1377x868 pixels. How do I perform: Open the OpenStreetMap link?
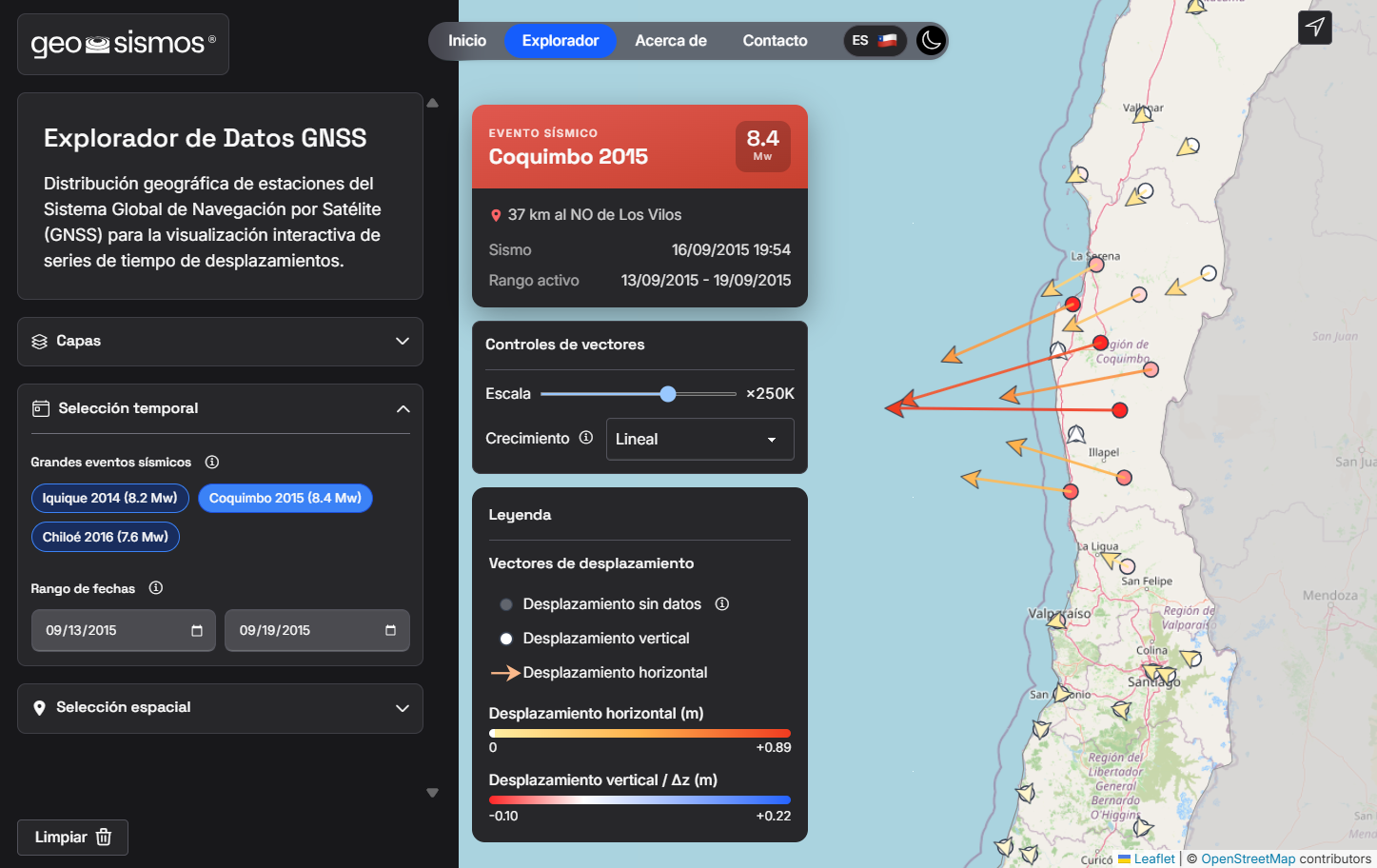pos(1248,858)
